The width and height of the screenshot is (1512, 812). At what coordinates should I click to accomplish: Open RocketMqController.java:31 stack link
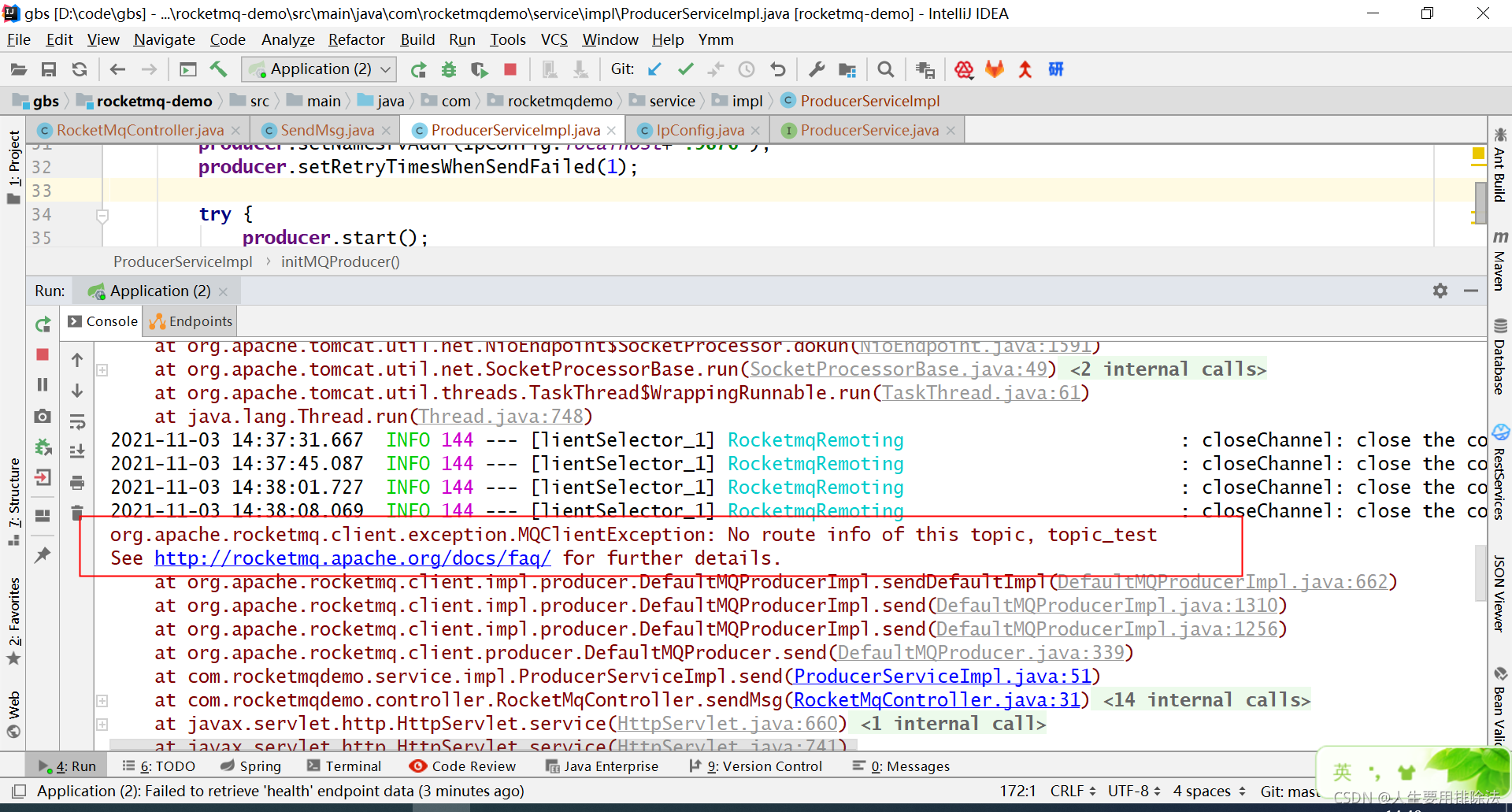point(937,700)
